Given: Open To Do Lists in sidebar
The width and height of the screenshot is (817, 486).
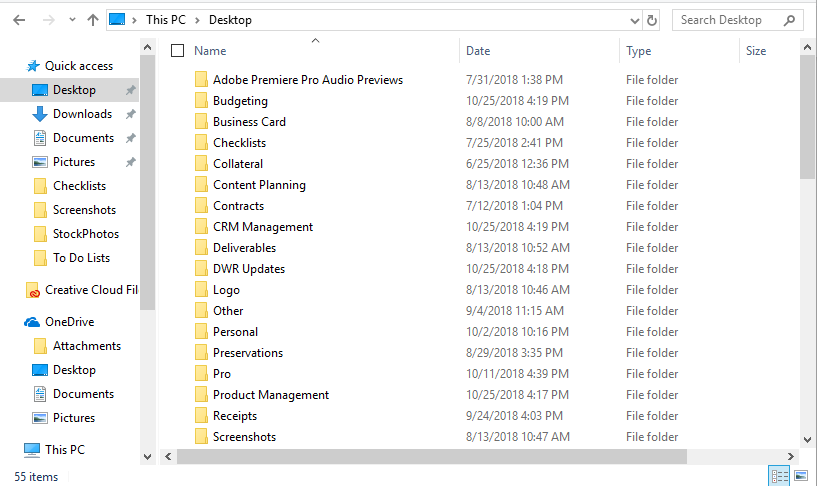Looking at the screenshot, I should tap(81, 257).
